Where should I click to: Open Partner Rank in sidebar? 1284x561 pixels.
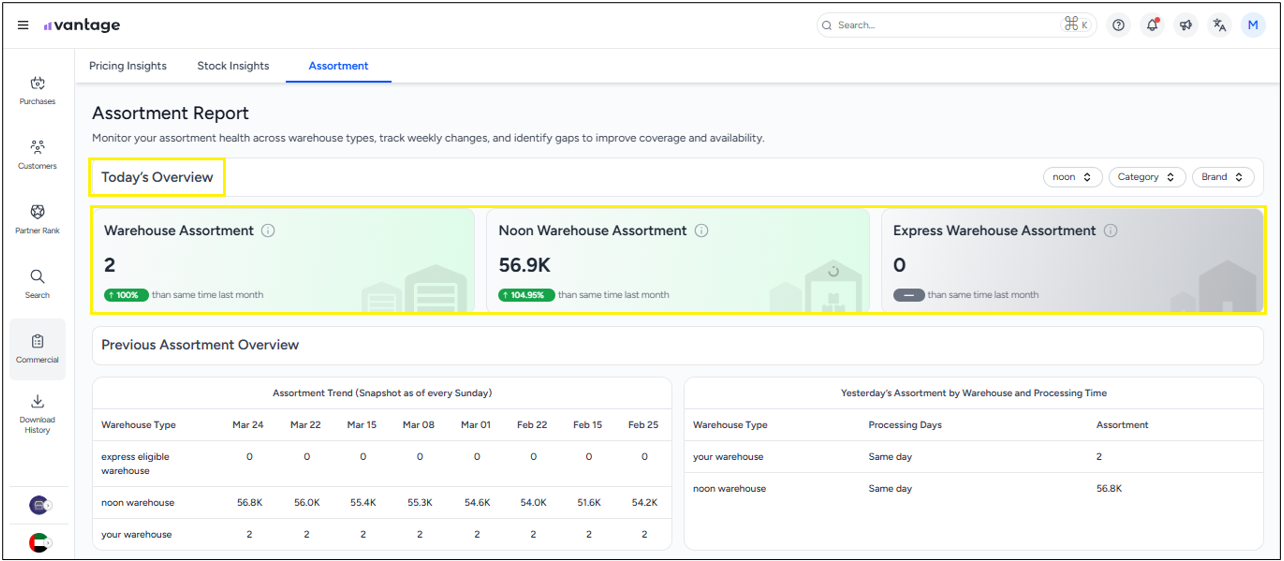37,219
